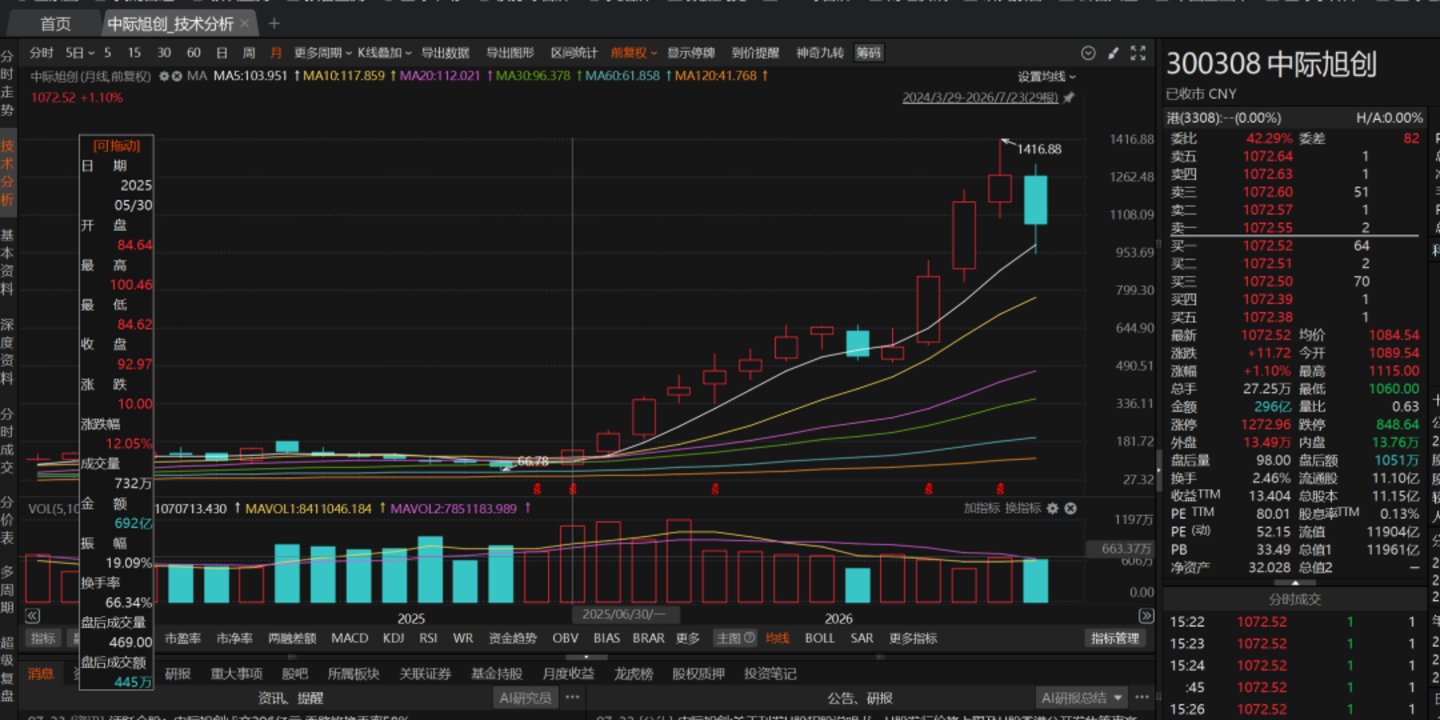This screenshot has width=1440, height=720.
Task: Click 导出图形 export chart button
Action: [510, 53]
